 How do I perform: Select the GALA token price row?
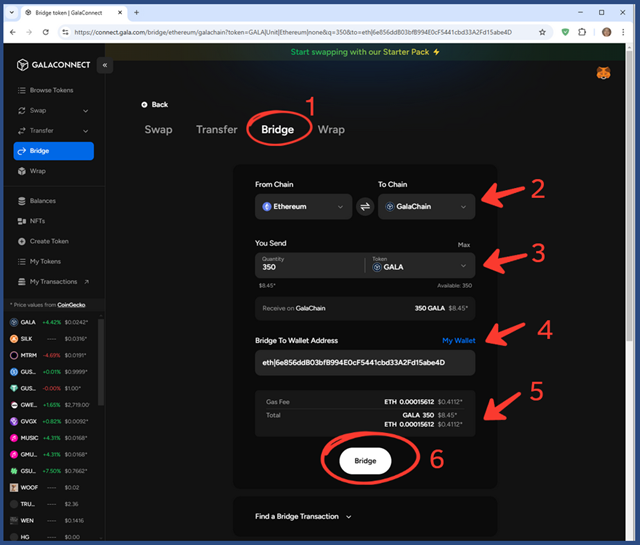(x=49, y=323)
